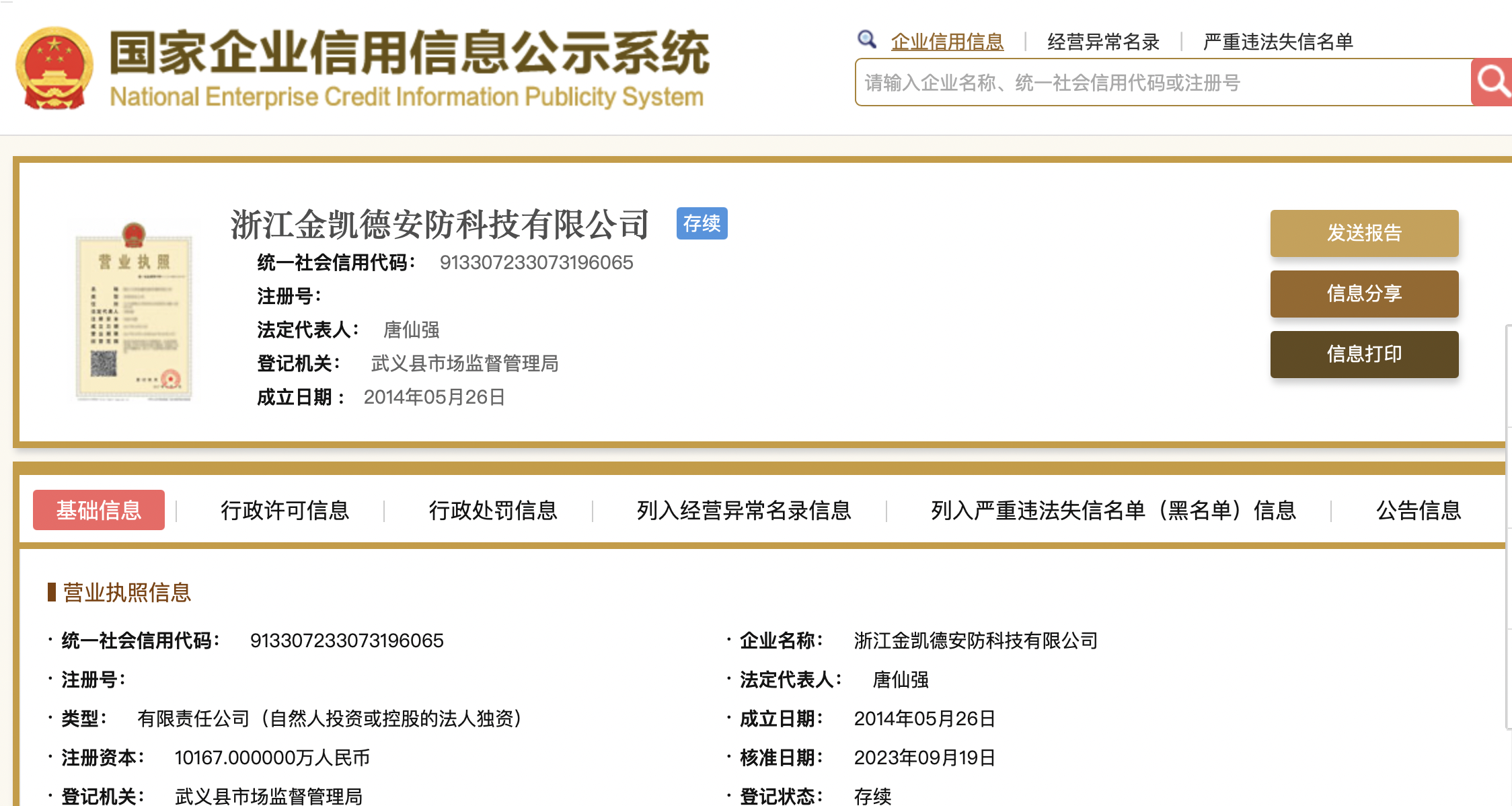1512x806 pixels.
Task: Select the 企业信用信息 search category
Action: 947,42
